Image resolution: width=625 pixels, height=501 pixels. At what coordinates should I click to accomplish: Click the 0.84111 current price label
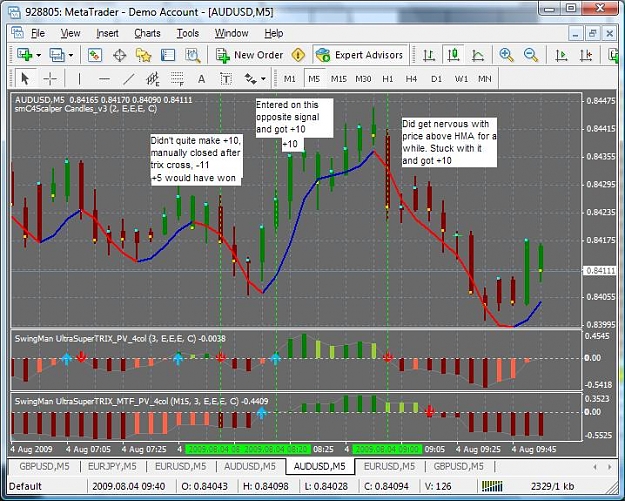601,271
